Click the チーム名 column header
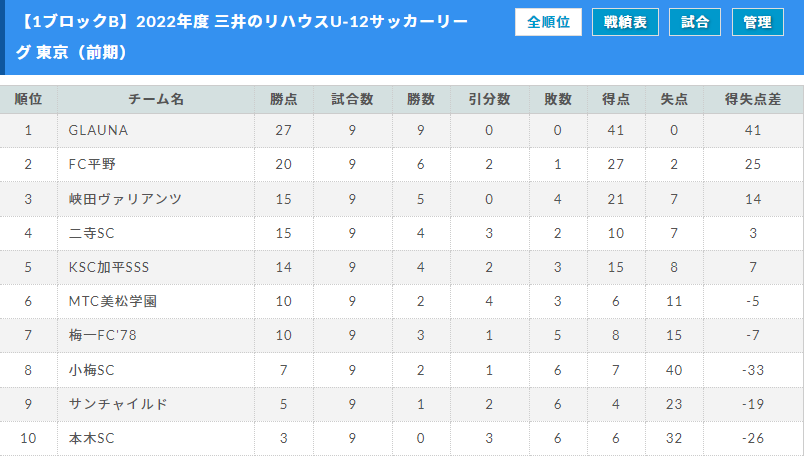 [x=156, y=100]
